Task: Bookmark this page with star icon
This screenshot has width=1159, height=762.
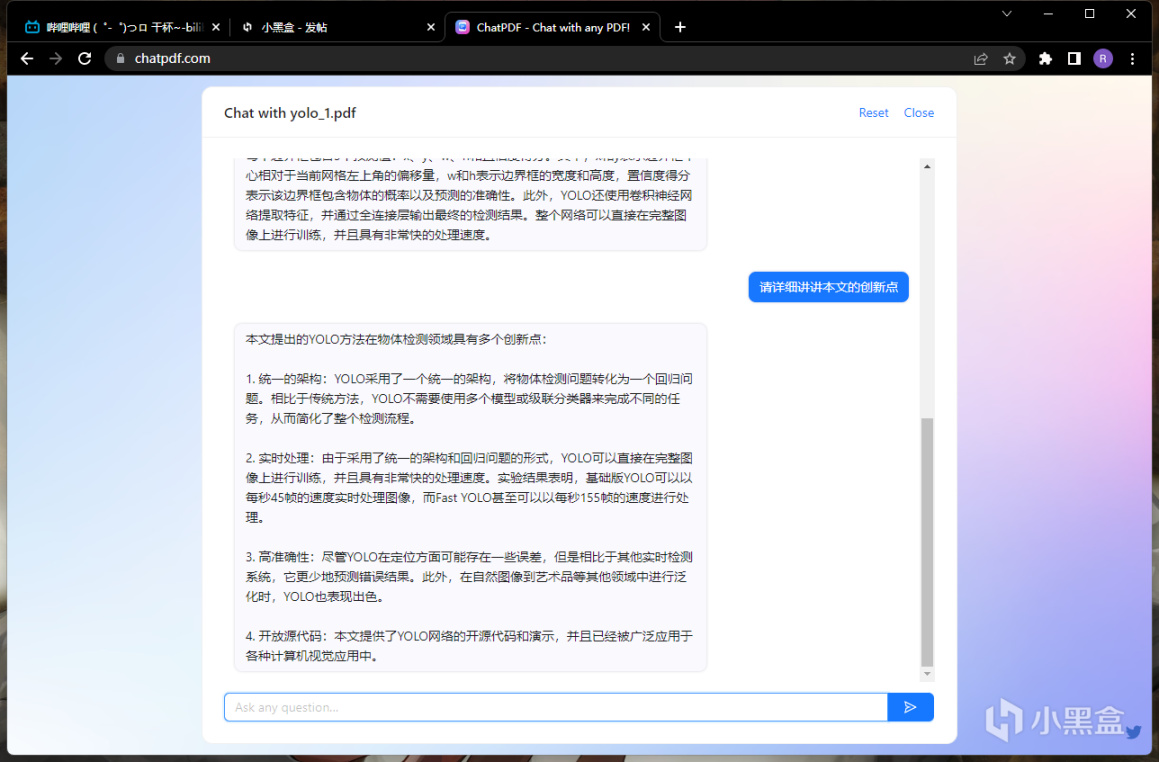Action: click(1010, 58)
